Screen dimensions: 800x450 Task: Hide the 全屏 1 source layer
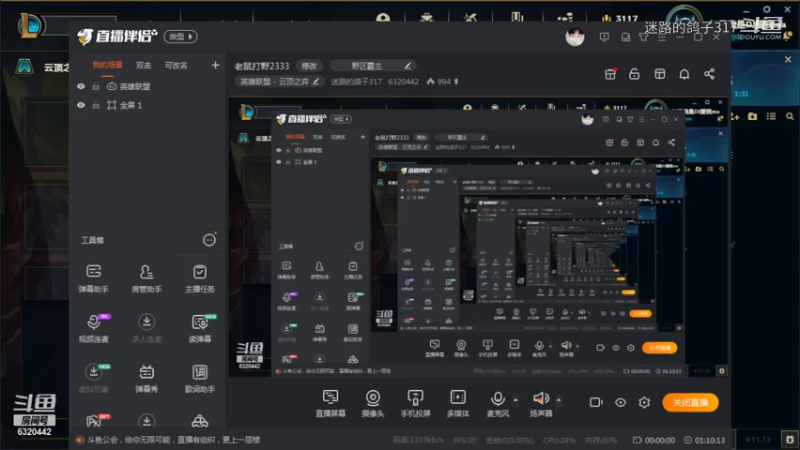(81, 105)
